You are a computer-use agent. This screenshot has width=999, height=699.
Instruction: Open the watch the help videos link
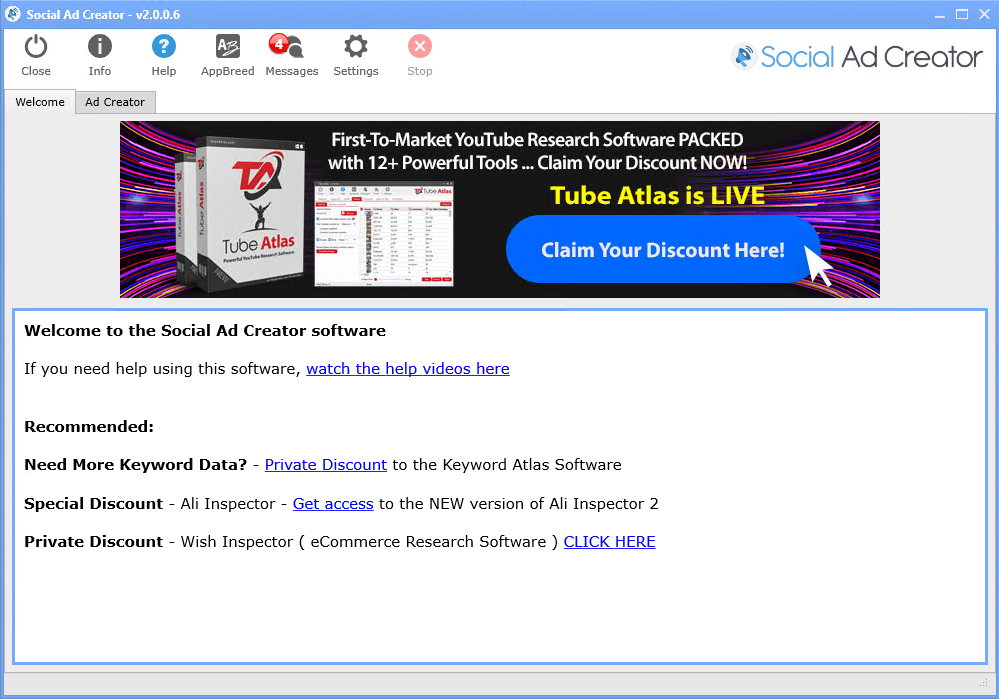(407, 369)
